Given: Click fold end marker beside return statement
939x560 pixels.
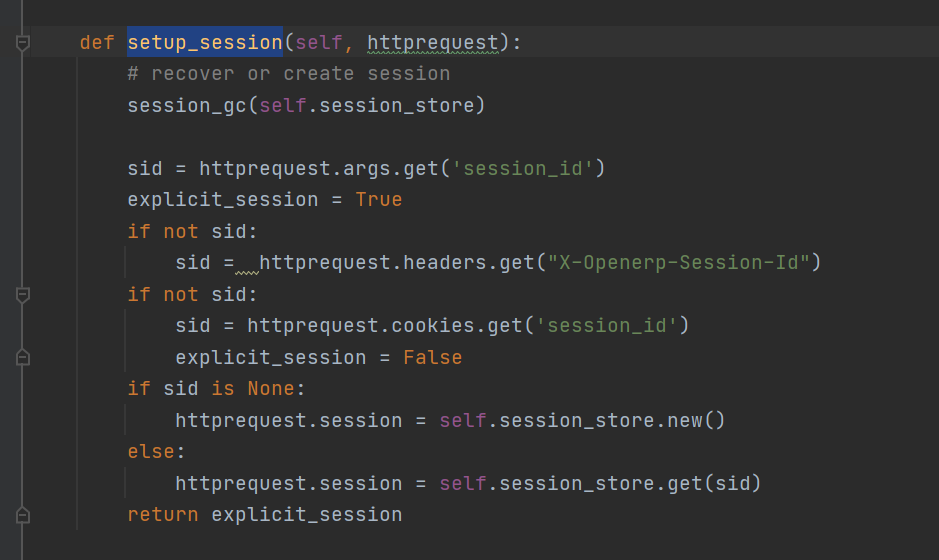Looking at the screenshot, I should click(x=23, y=516).
